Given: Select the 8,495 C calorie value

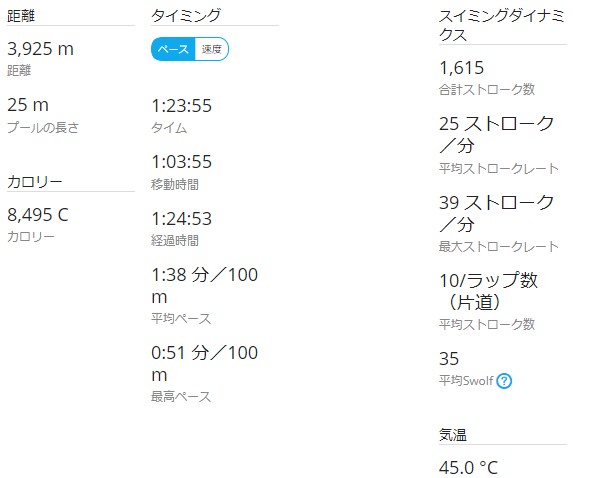Looking at the screenshot, I should coord(38,215).
